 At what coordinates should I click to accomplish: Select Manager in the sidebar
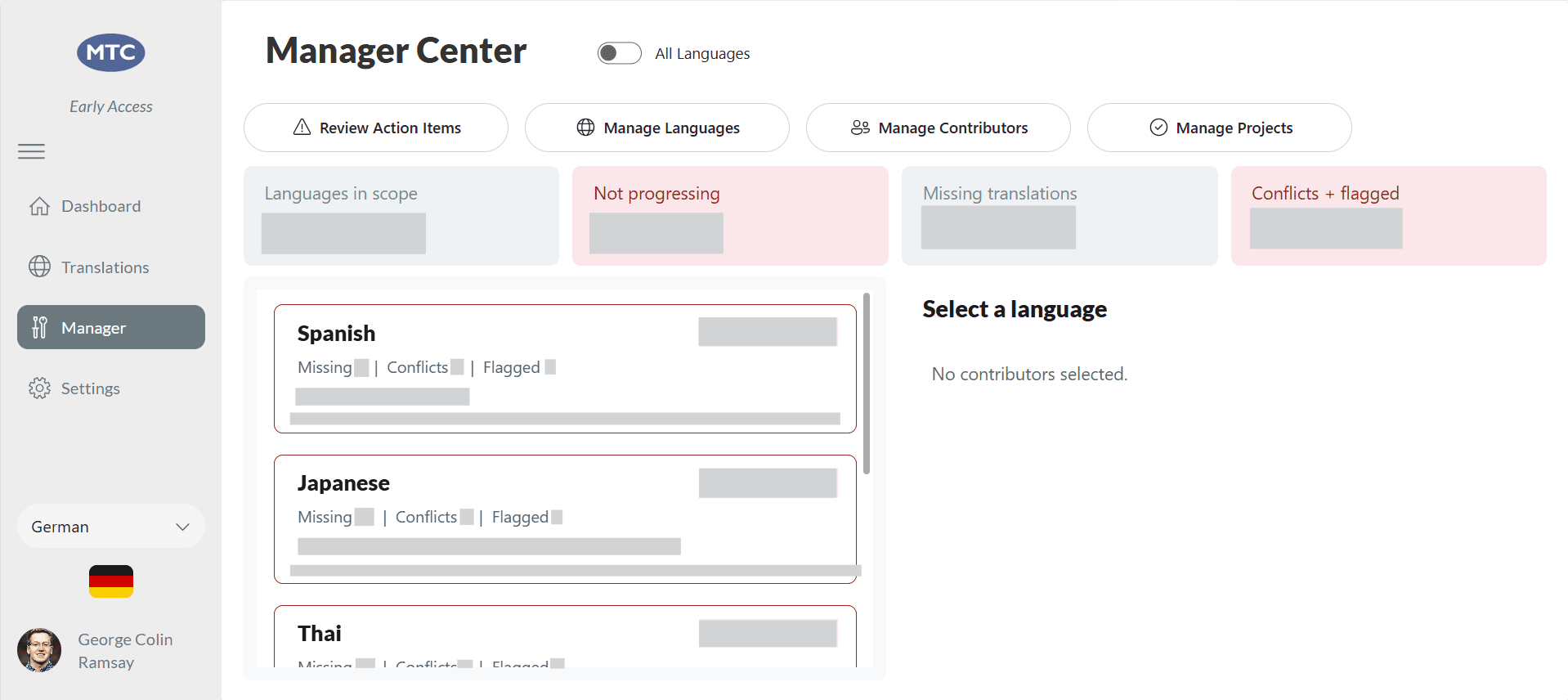click(x=111, y=327)
